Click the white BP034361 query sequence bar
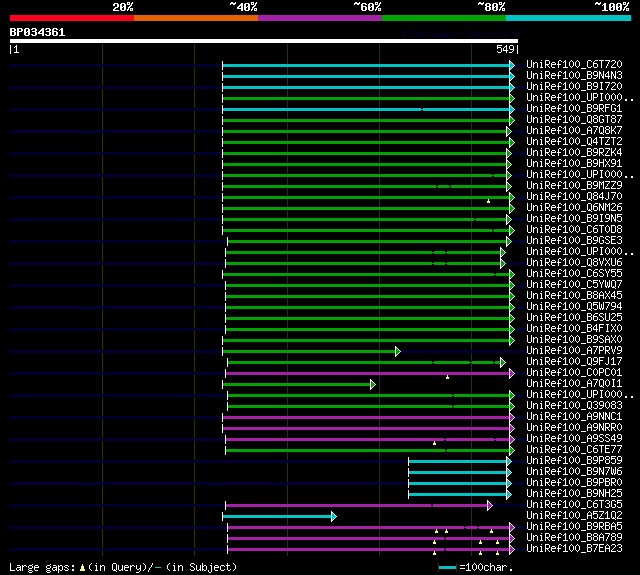640x575 pixels. pyautogui.click(x=264, y=41)
